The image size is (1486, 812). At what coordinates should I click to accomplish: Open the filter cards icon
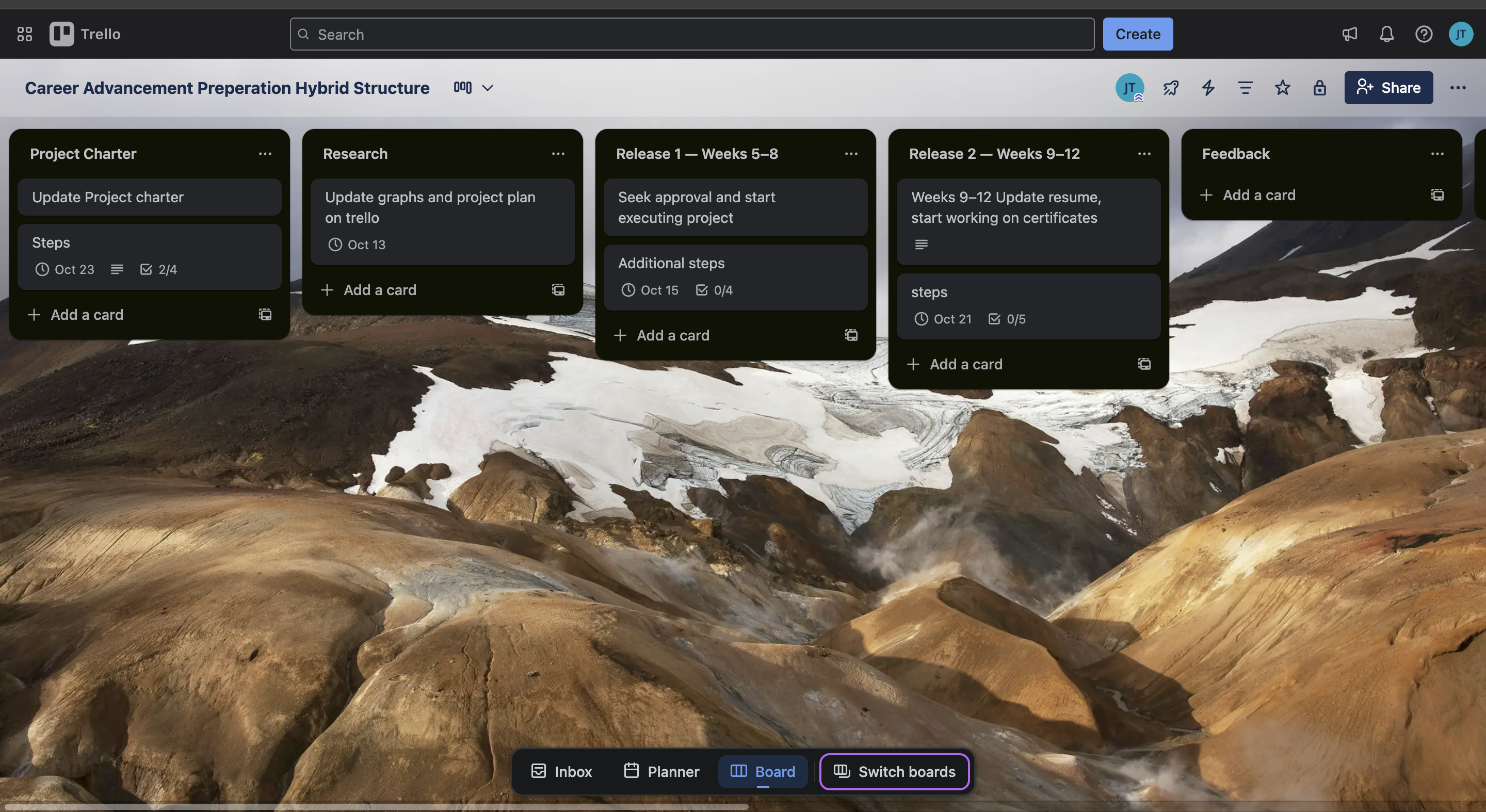point(1245,88)
